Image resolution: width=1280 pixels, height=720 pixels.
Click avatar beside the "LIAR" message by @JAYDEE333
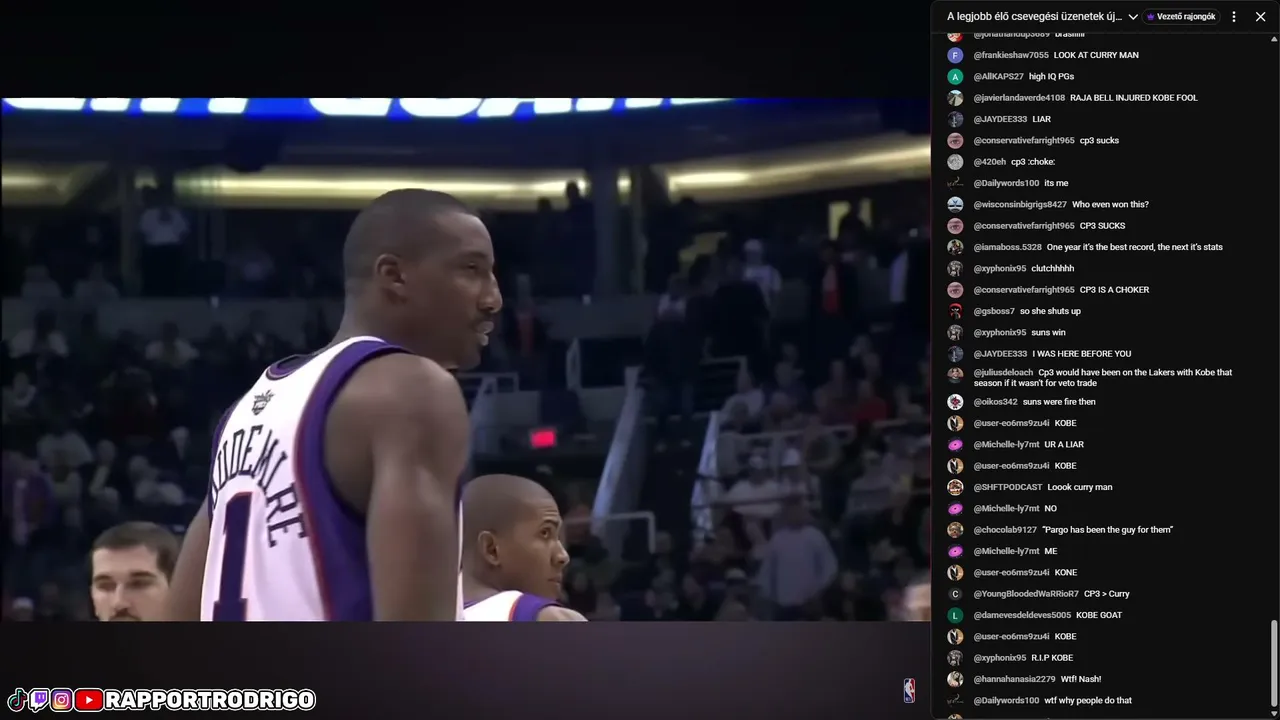(955, 119)
